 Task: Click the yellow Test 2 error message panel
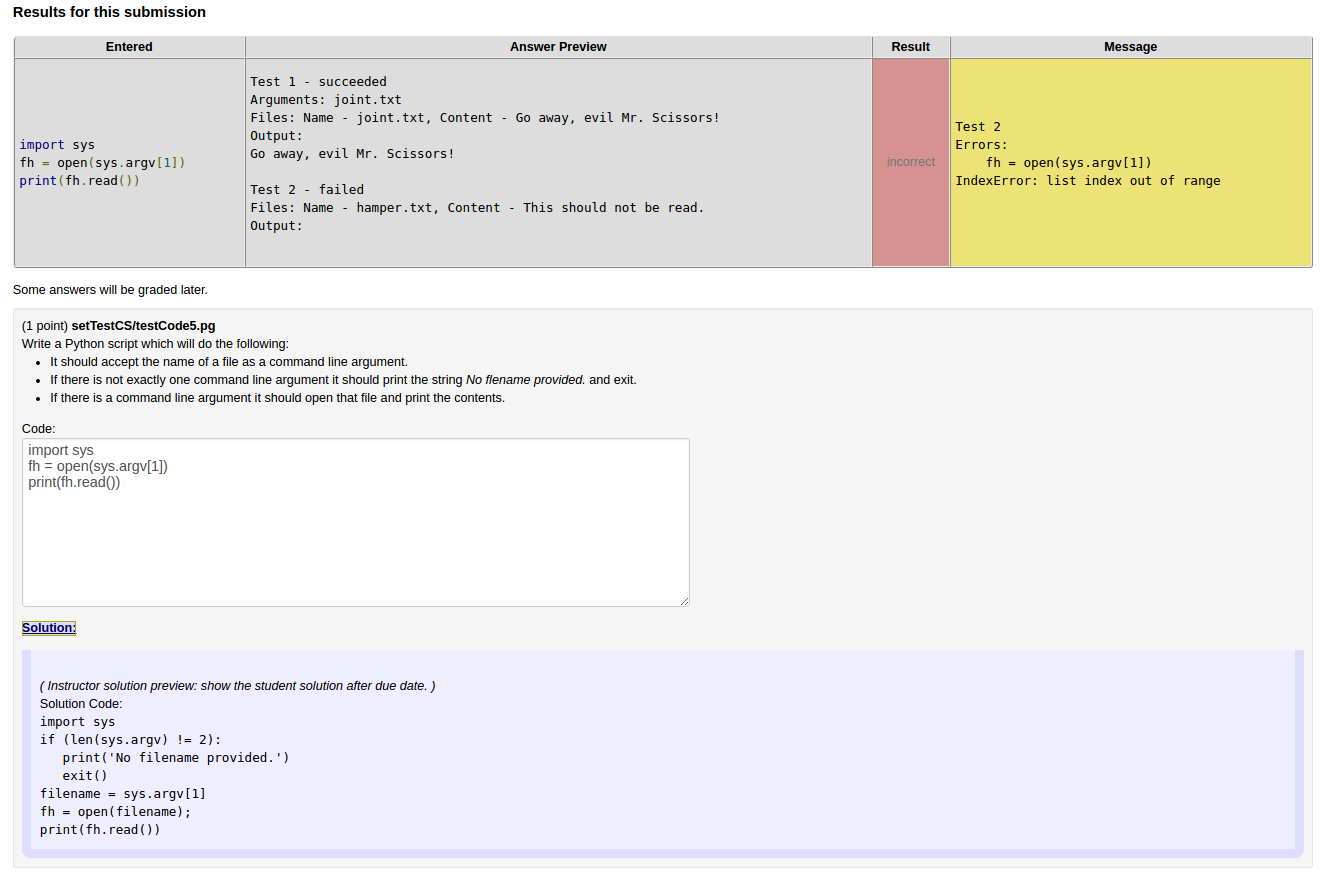pos(1130,160)
